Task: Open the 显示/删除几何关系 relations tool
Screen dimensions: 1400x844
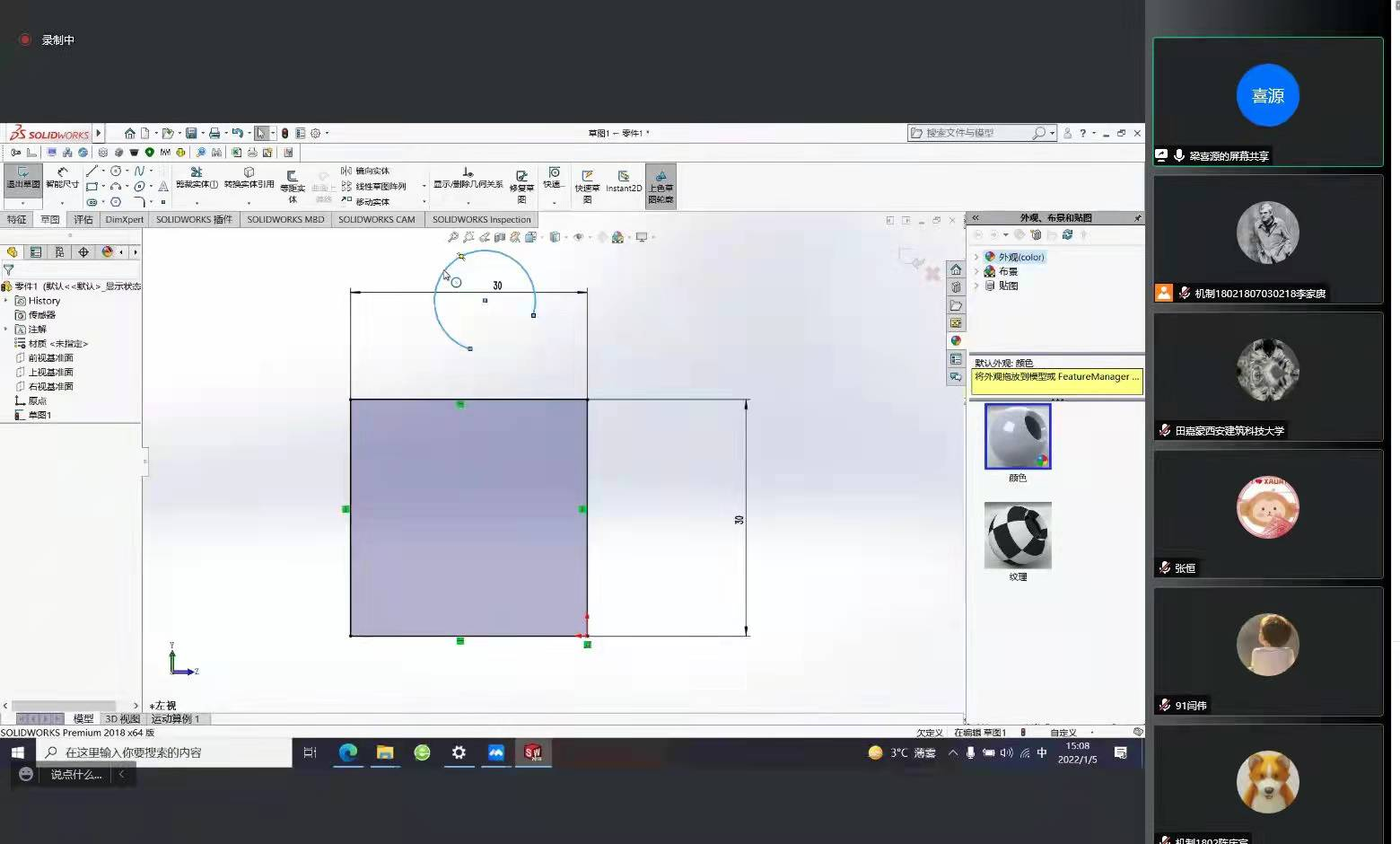Action: [468, 177]
